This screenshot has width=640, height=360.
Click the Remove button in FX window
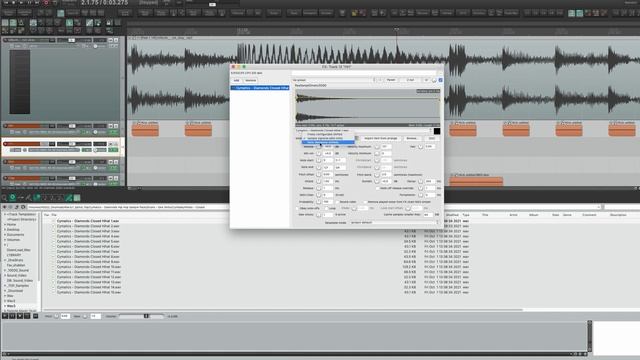(x=251, y=80)
